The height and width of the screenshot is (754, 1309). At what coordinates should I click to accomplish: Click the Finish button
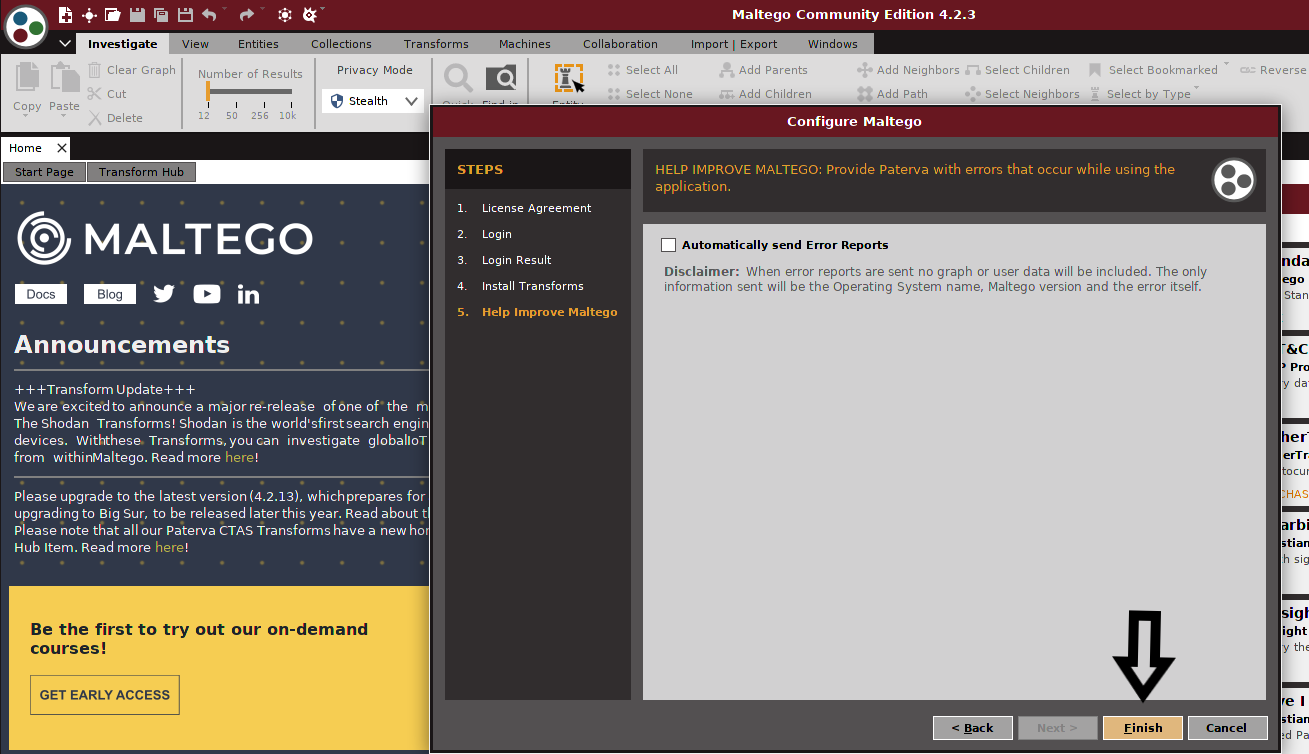coord(1143,728)
